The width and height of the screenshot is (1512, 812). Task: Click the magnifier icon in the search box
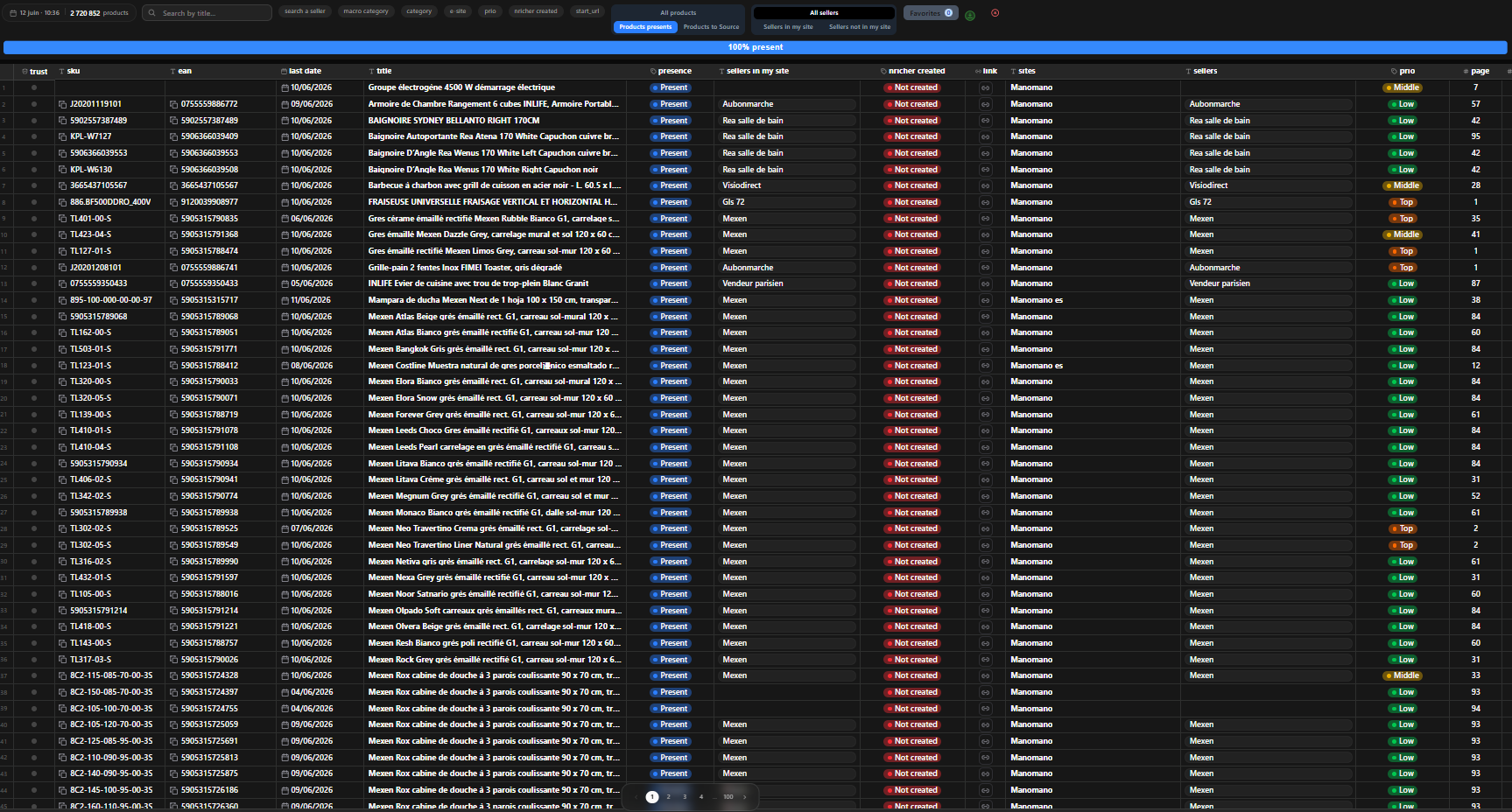[152, 13]
